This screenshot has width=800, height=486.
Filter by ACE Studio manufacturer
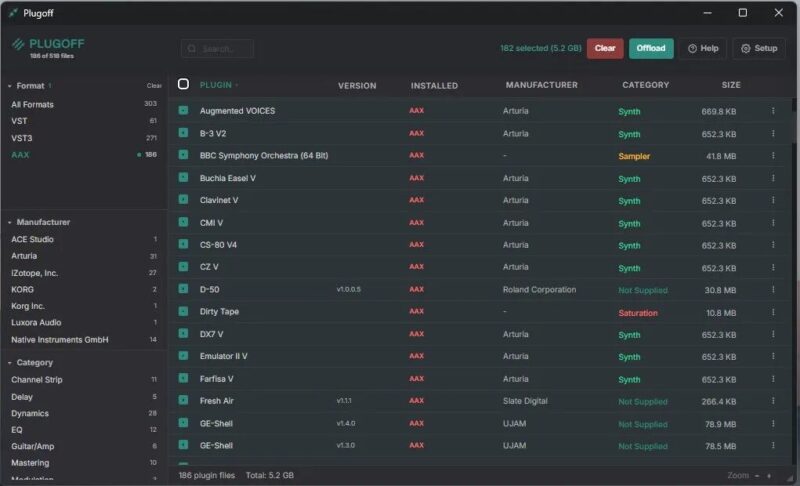84,239
